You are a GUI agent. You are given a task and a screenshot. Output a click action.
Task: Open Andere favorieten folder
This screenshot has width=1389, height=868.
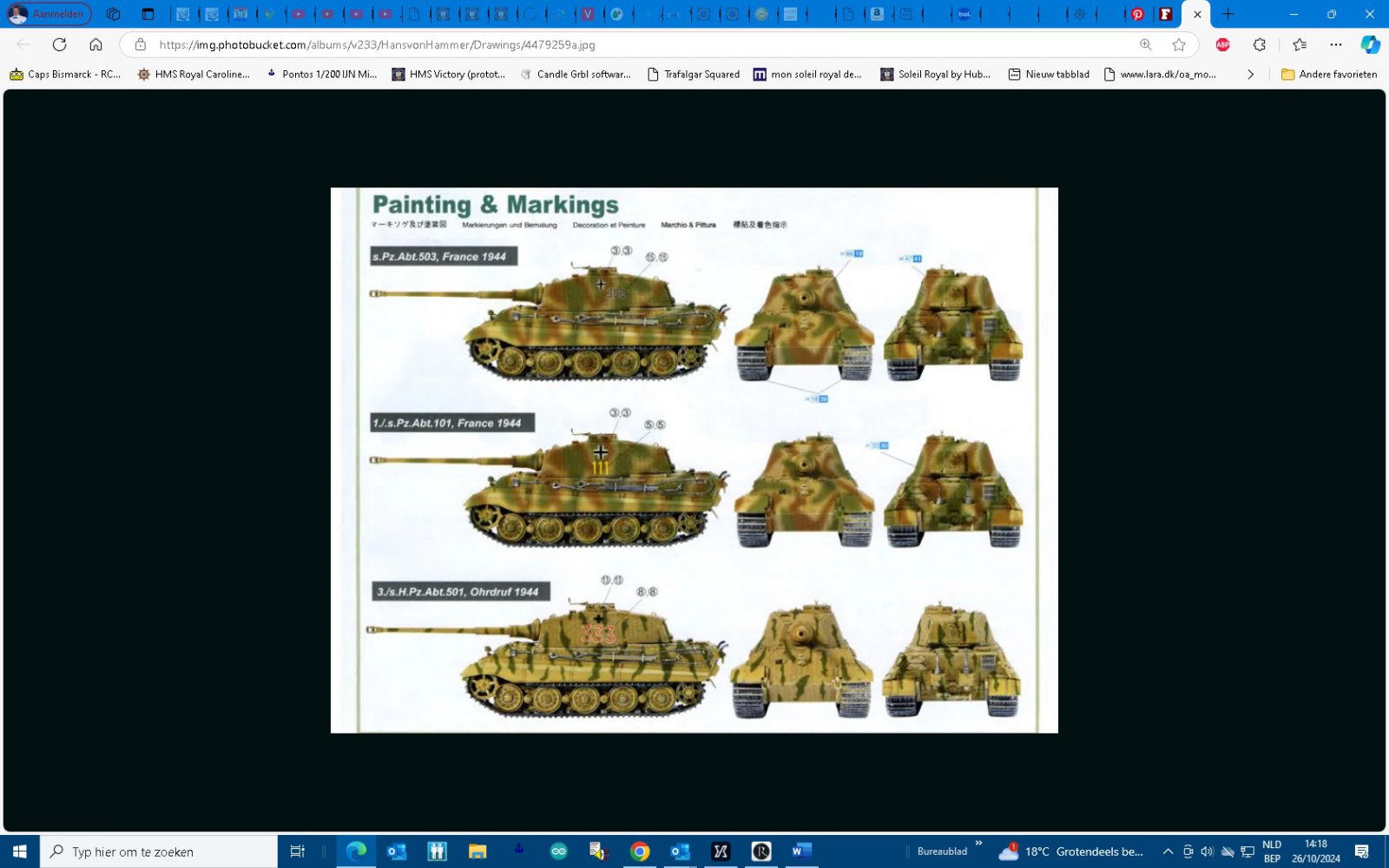pos(1329,75)
